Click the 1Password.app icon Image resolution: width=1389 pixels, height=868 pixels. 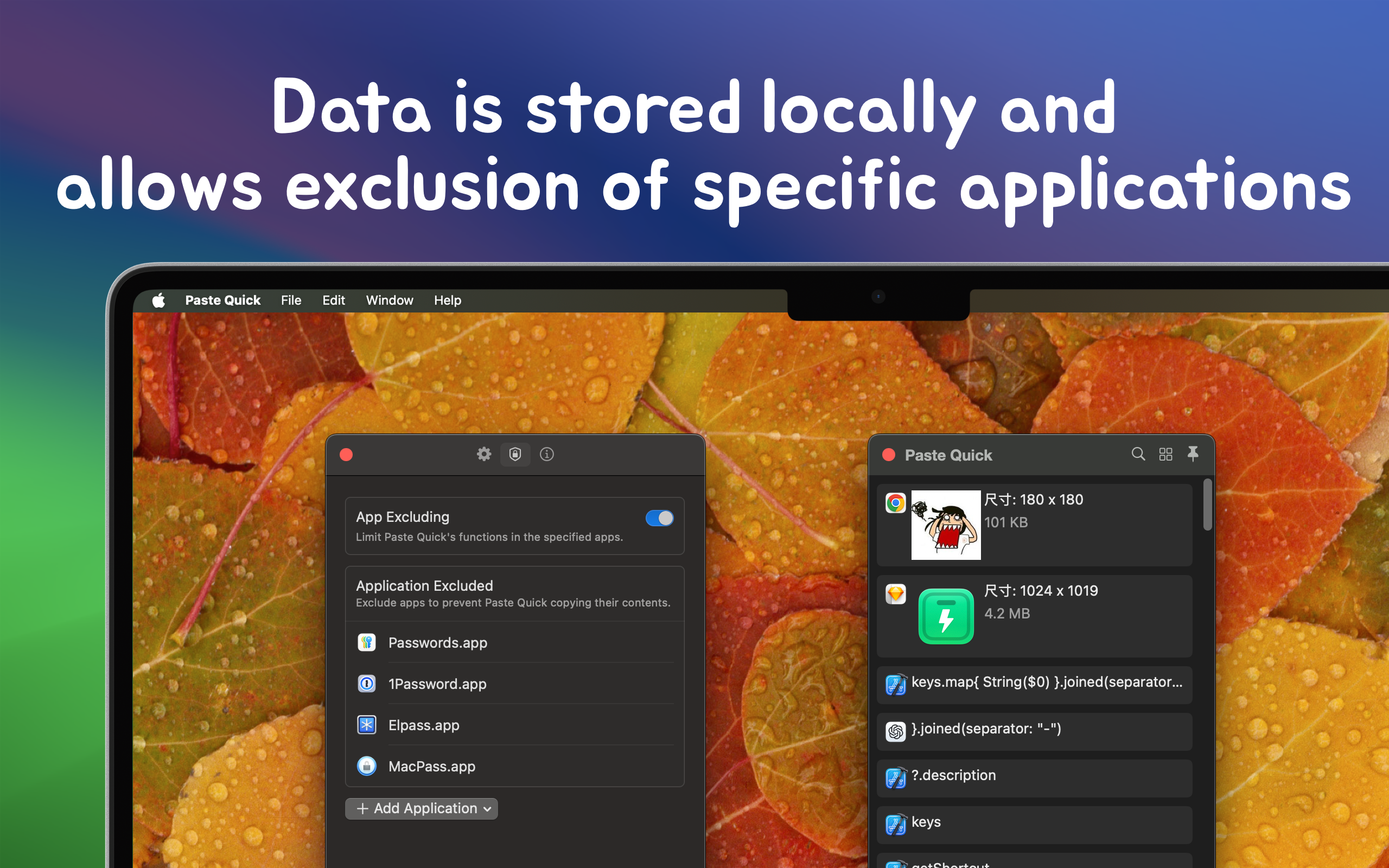pyautogui.click(x=367, y=684)
